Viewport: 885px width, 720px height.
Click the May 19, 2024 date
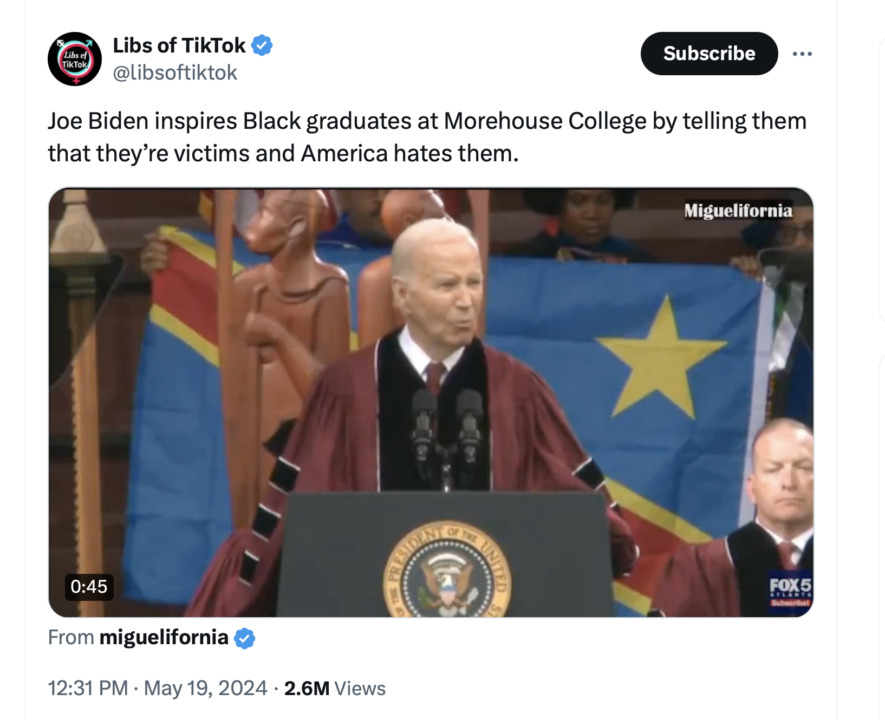click(x=206, y=688)
